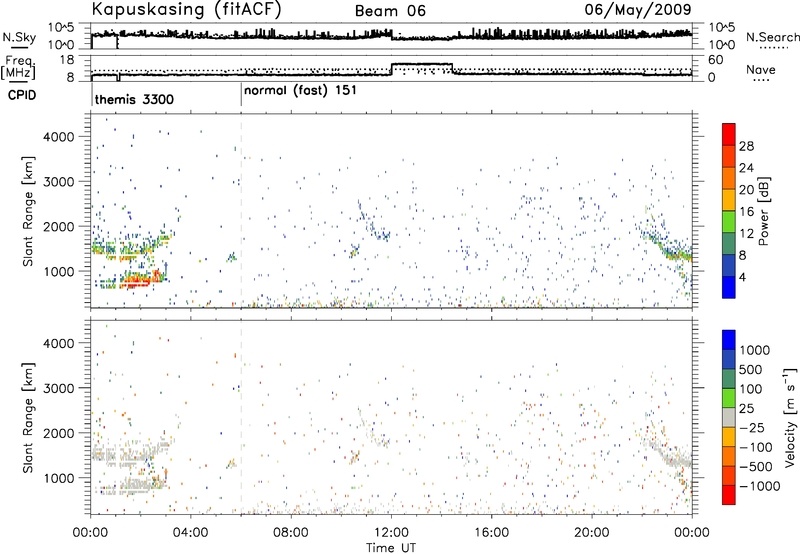Select the 'Beam 06' label
Viewport: 800px width, 554px height.
coord(390,11)
